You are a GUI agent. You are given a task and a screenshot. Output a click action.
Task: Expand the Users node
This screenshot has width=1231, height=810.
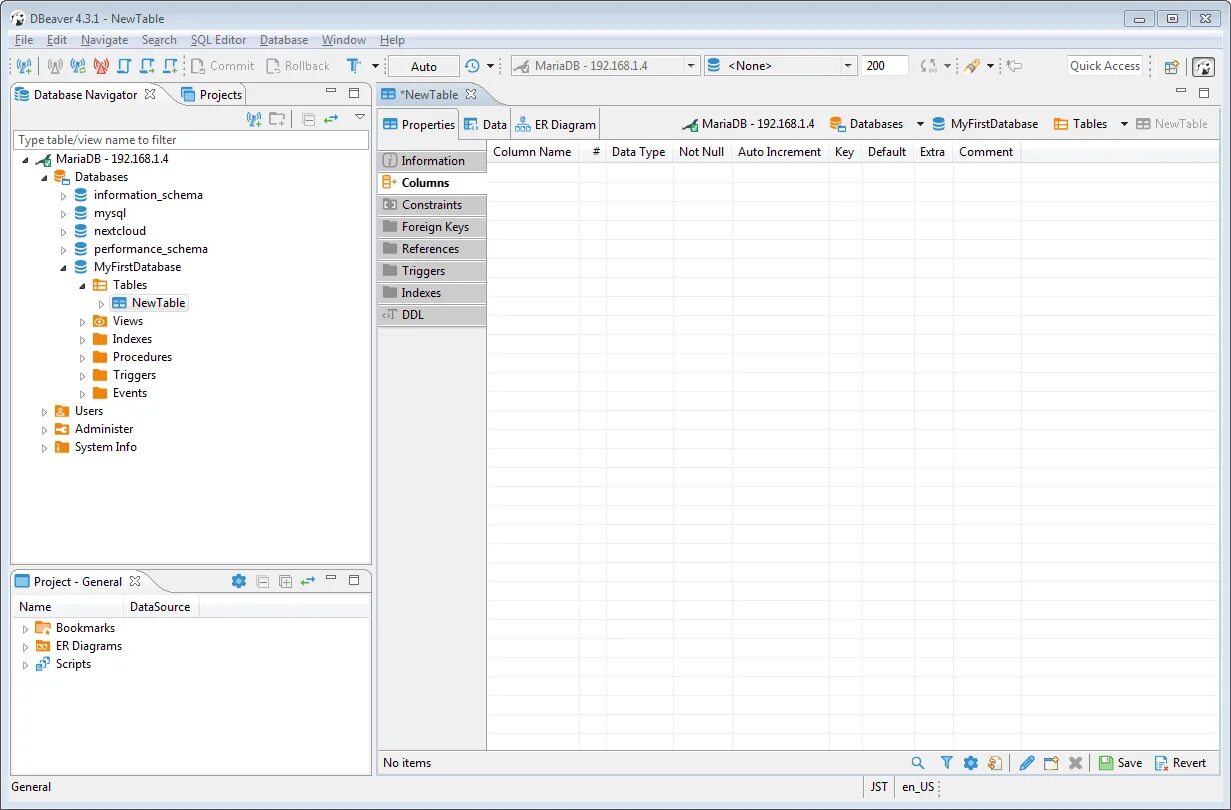click(44, 412)
